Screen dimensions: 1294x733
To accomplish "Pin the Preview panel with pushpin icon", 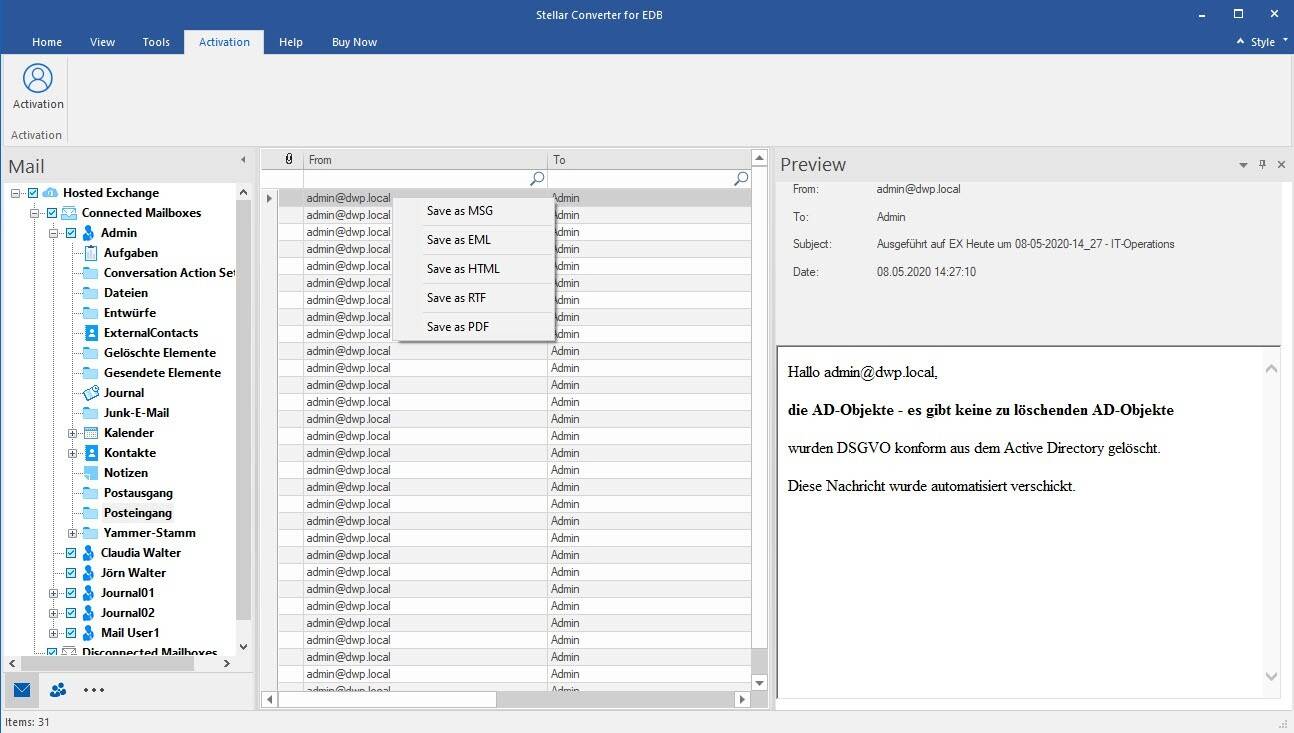I will pyautogui.click(x=1262, y=165).
